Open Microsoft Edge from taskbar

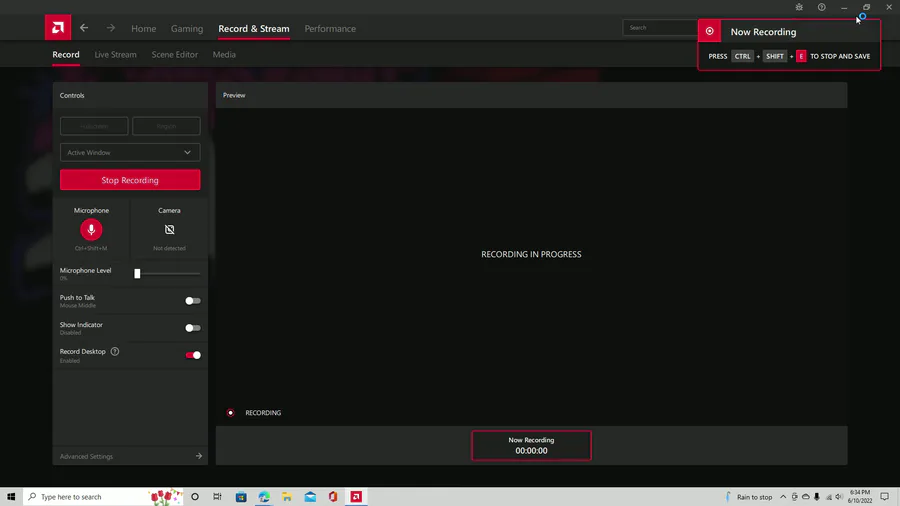[x=264, y=496]
